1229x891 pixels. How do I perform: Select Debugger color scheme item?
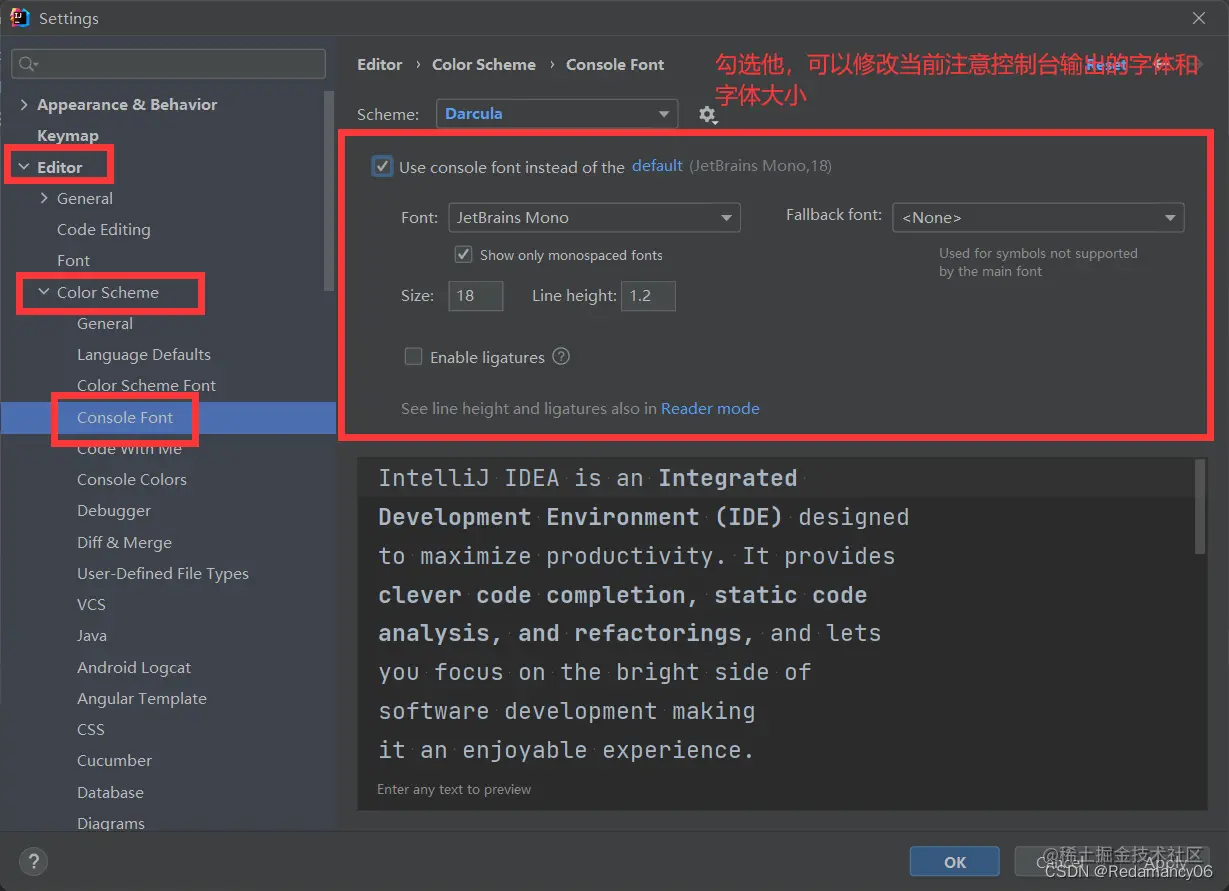(x=114, y=510)
